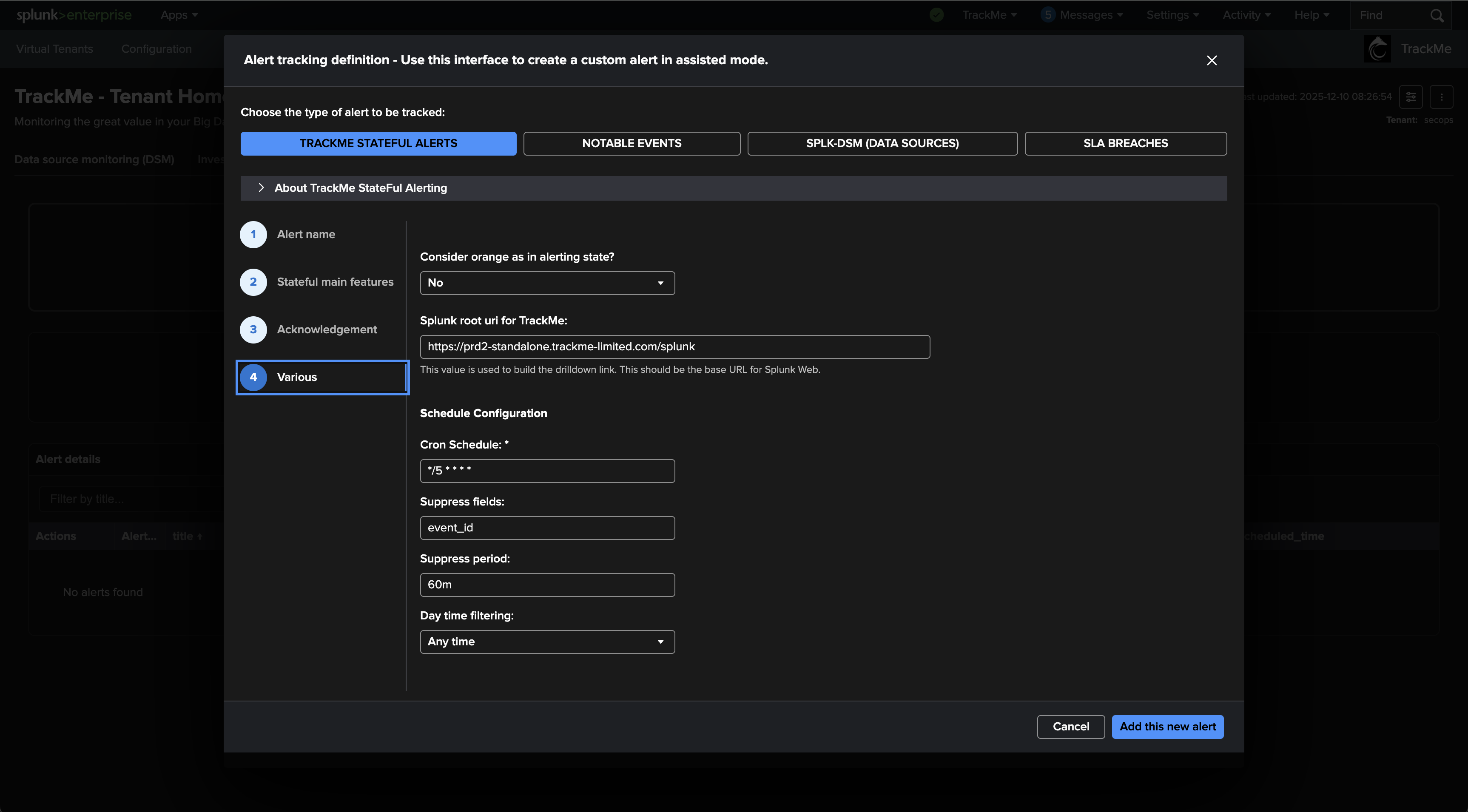Screen dimensions: 1468x812
Task: Click the green health status check icon
Action: pos(936,15)
